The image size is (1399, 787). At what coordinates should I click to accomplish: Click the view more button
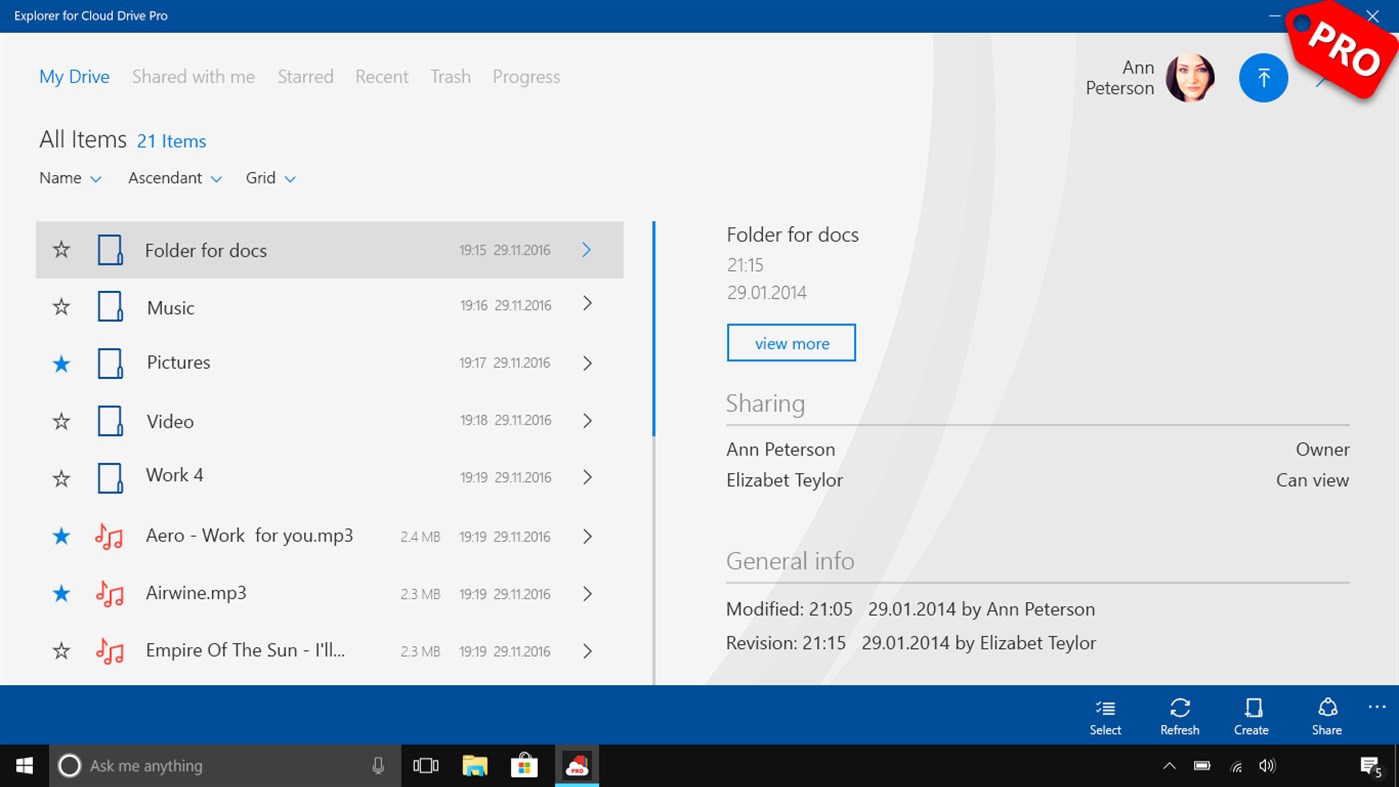click(x=791, y=342)
